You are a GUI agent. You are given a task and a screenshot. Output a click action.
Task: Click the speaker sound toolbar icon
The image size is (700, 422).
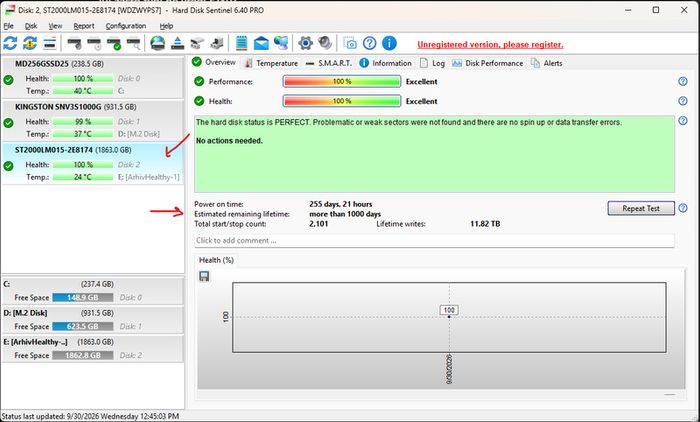pyautogui.click(x=325, y=43)
